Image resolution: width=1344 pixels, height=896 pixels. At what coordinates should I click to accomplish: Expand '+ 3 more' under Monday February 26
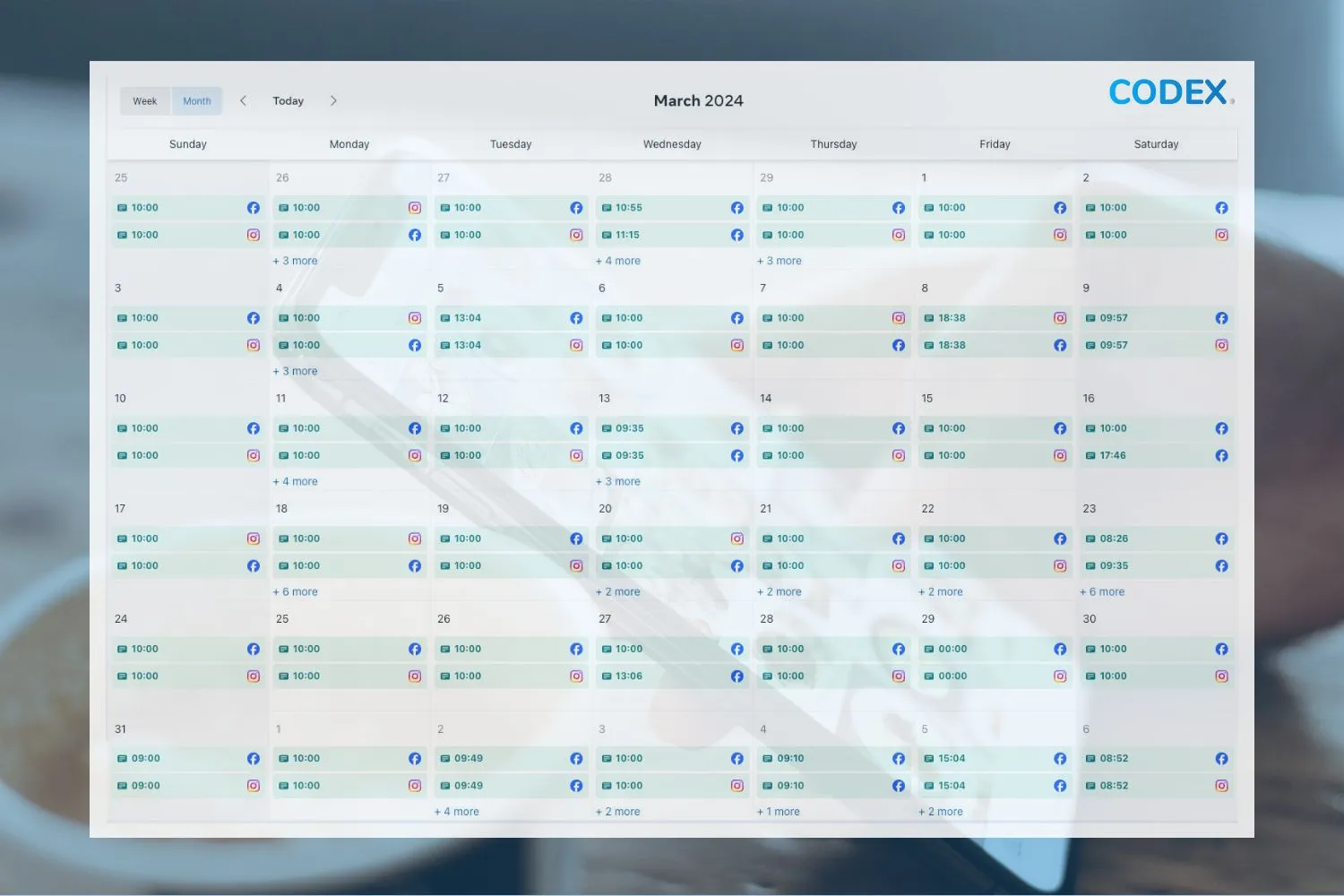pos(296,261)
